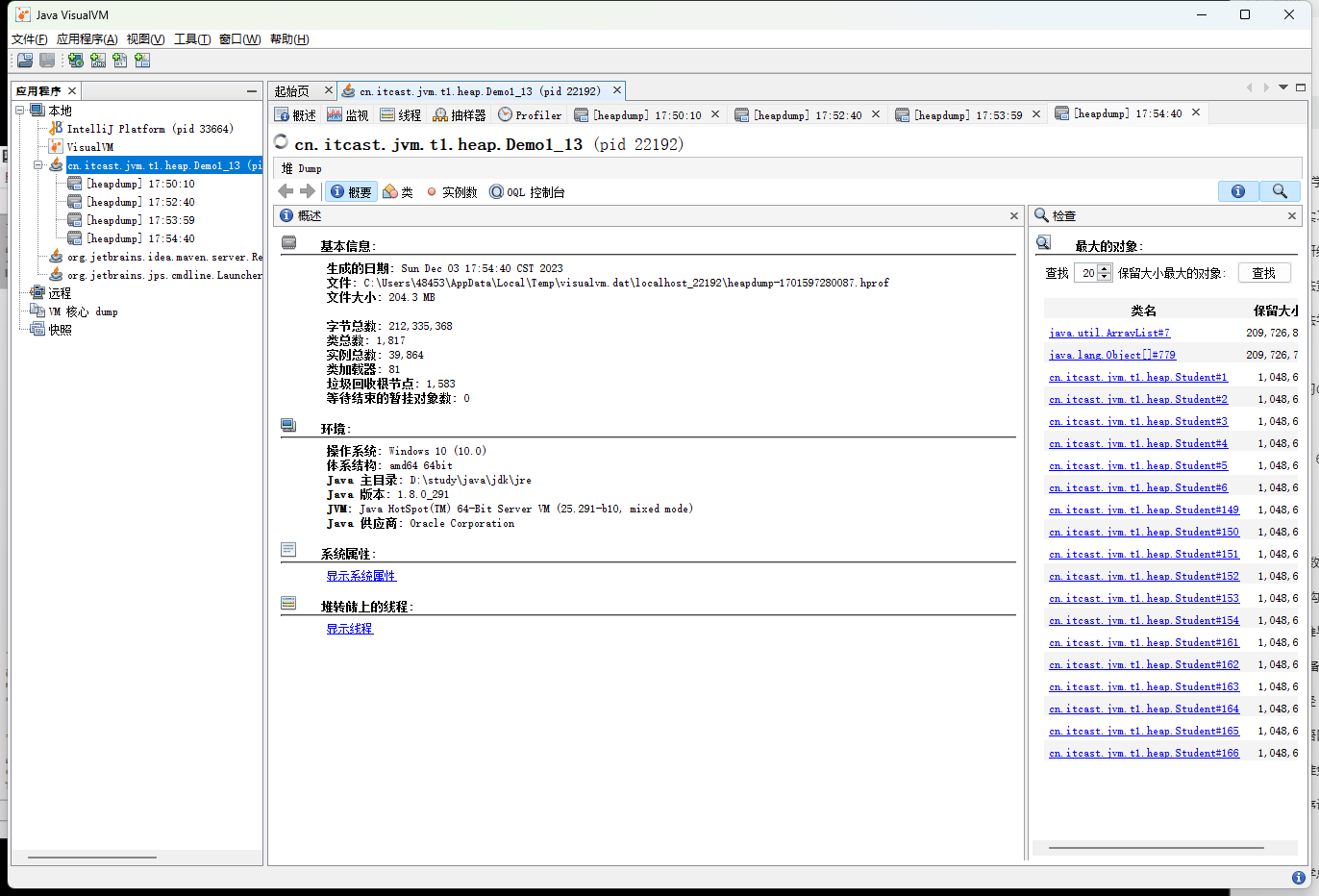Screen dimensions: 1319x896
Task: Close the 起始页 tab
Action: point(328,90)
